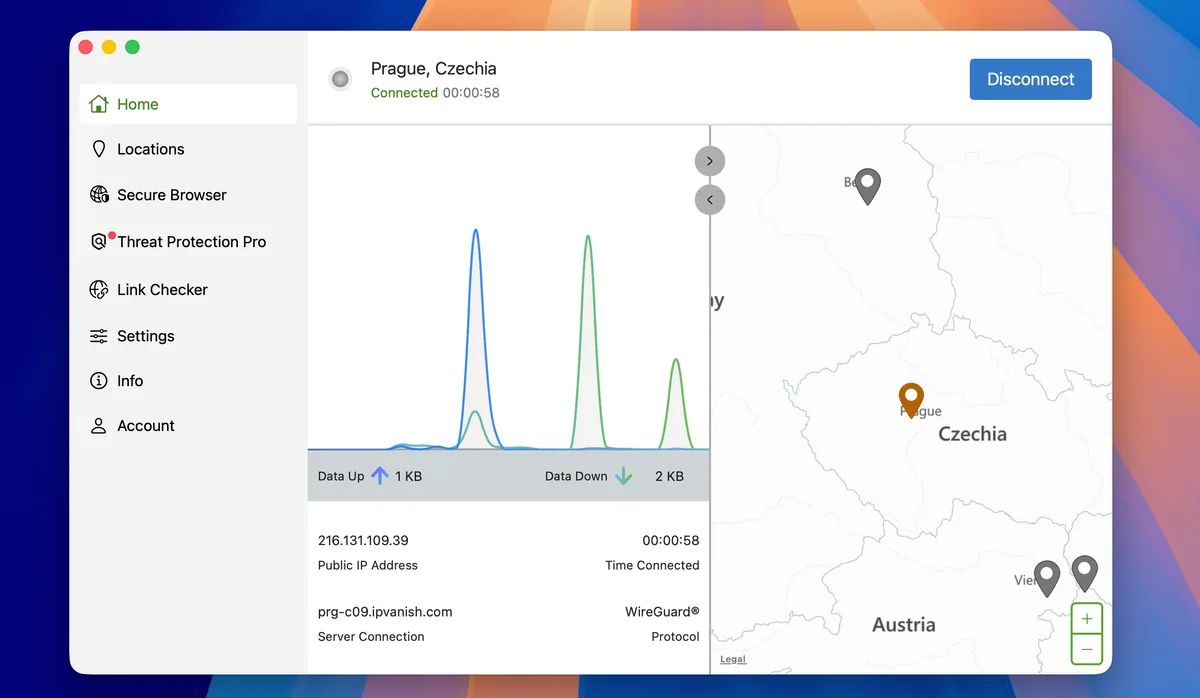Select the gray map pin near the zoom controls
This screenshot has height=698, width=1200.
pos(1085,573)
